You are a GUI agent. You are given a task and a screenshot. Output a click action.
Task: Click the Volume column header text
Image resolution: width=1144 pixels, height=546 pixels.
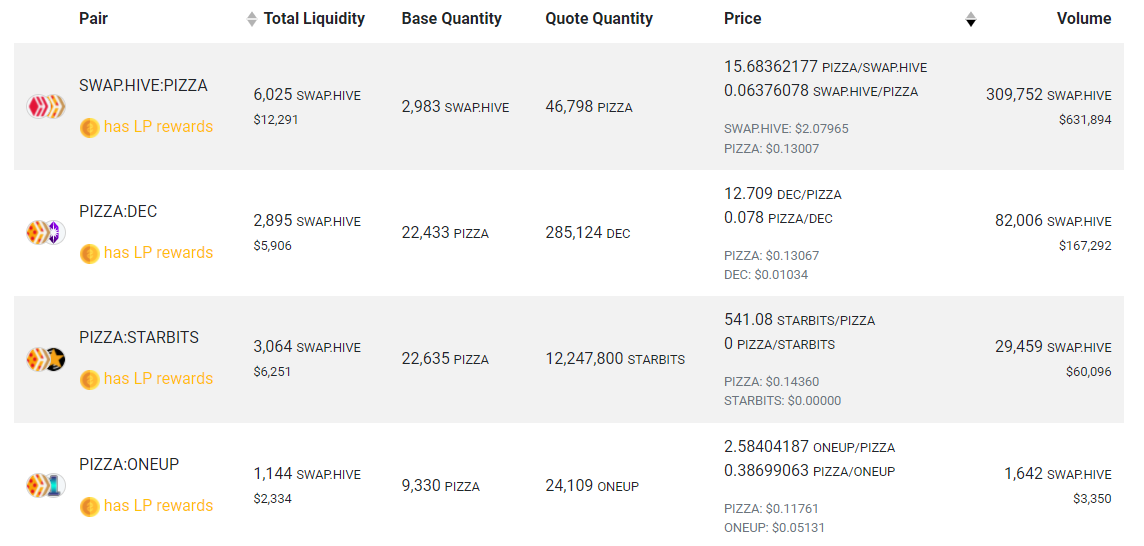(x=1084, y=19)
